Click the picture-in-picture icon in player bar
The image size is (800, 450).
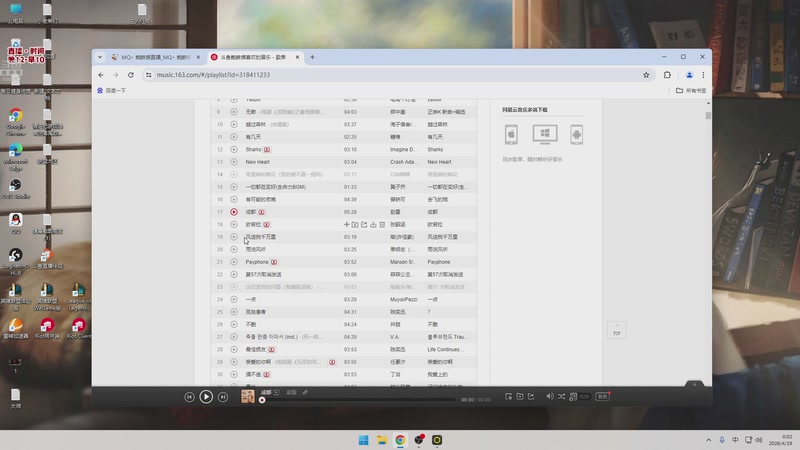click(x=508, y=396)
